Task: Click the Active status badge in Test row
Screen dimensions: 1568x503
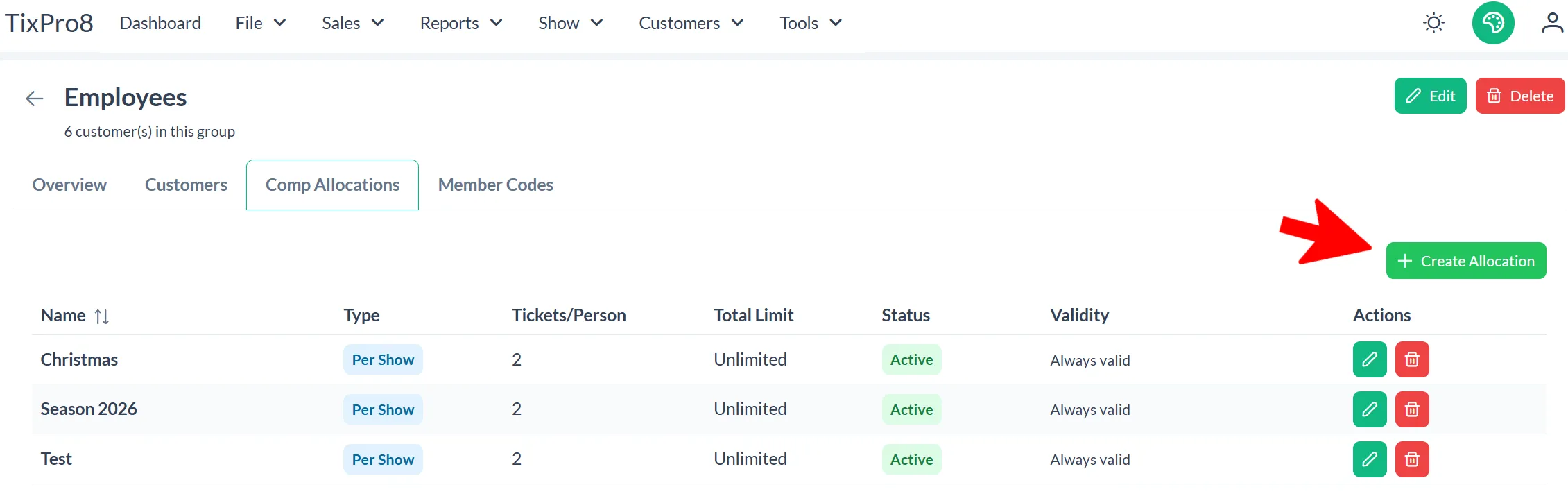Action: 911,459
